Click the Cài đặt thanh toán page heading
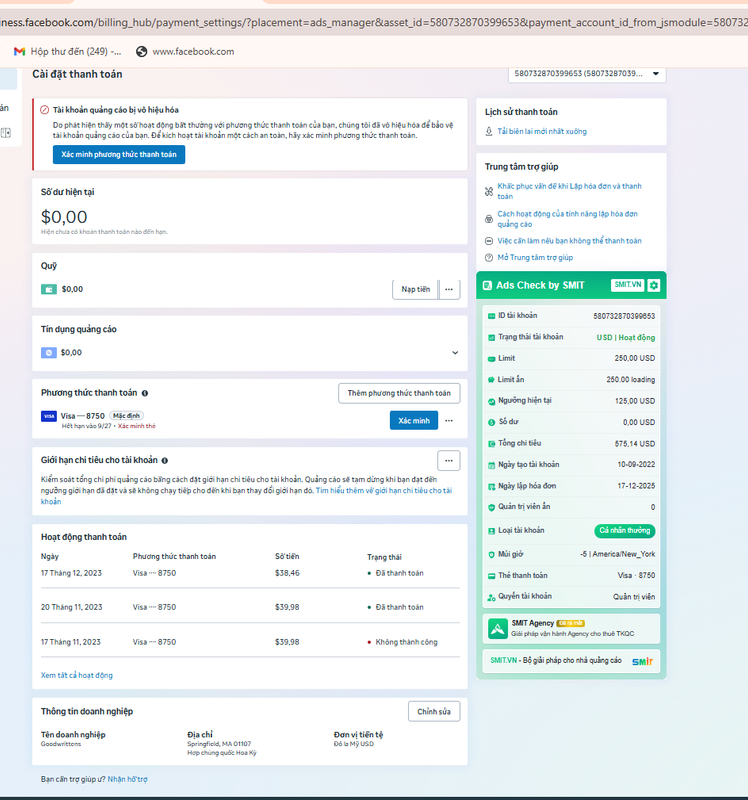This screenshot has width=748, height=800. (78, 74)
